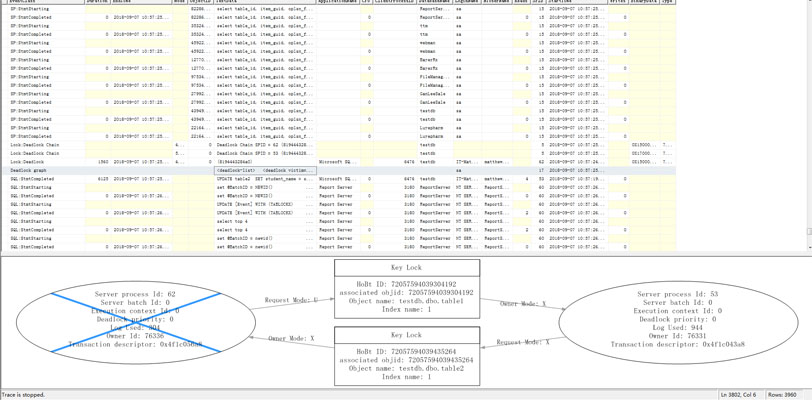
Task: Click Transaction descriptor: 0x4f1c043a8 text
Action: click(x=678, y=344)
